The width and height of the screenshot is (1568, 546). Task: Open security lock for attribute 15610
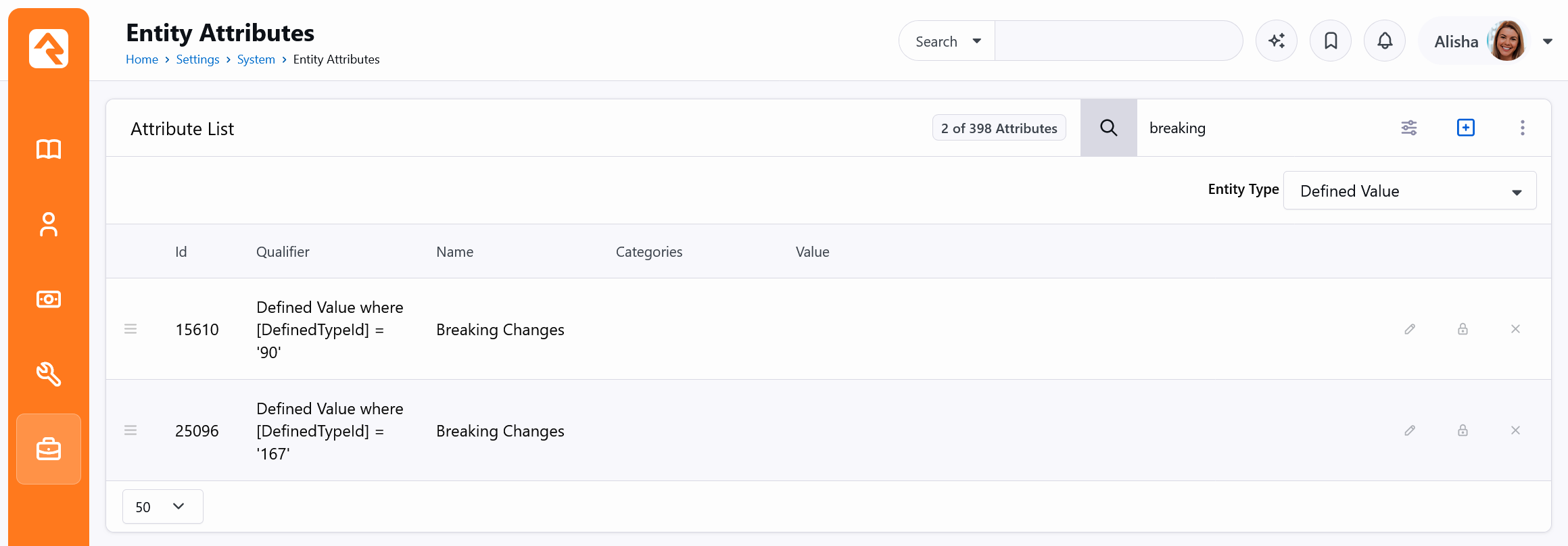1463,329
